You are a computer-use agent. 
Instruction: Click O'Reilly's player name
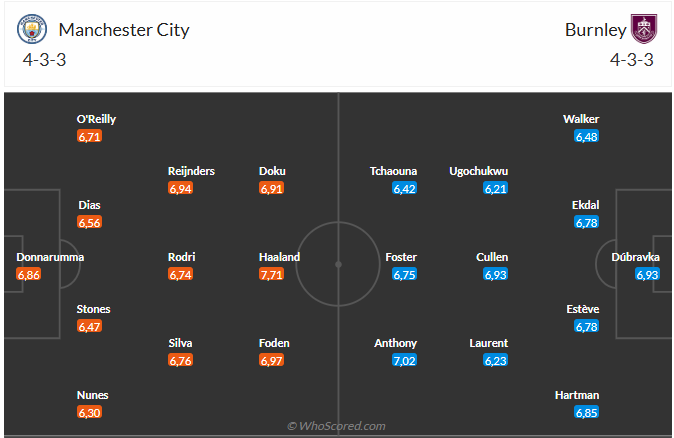(x=97, y=119)
